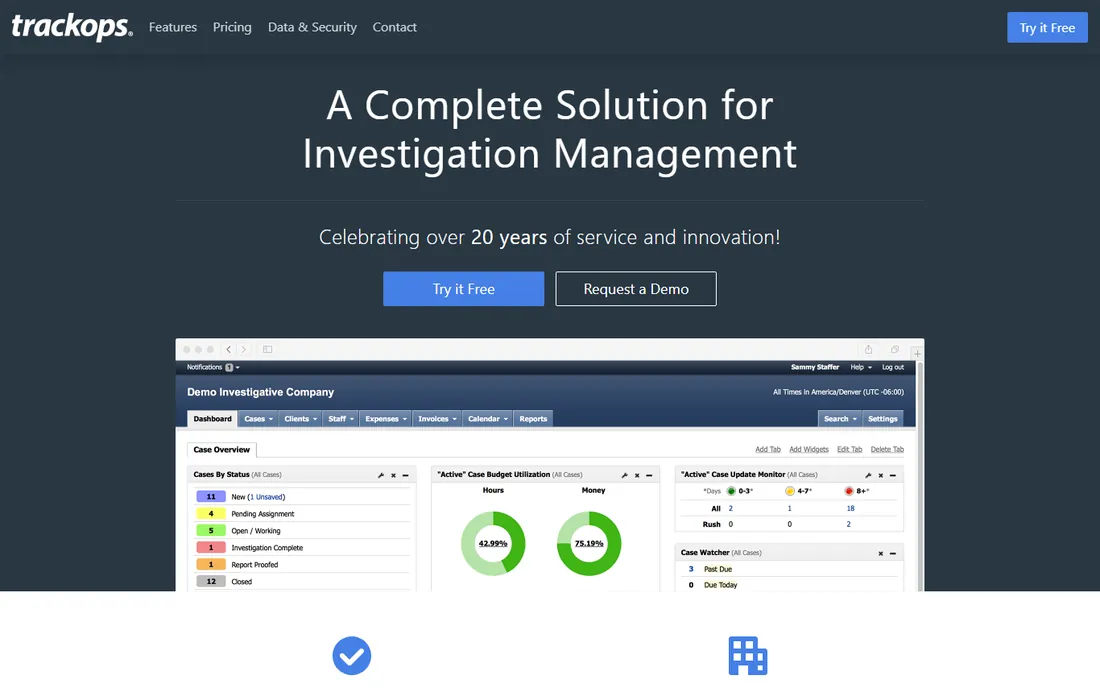Click the Rush 2 count under 8+ days

tap(848, 524)
